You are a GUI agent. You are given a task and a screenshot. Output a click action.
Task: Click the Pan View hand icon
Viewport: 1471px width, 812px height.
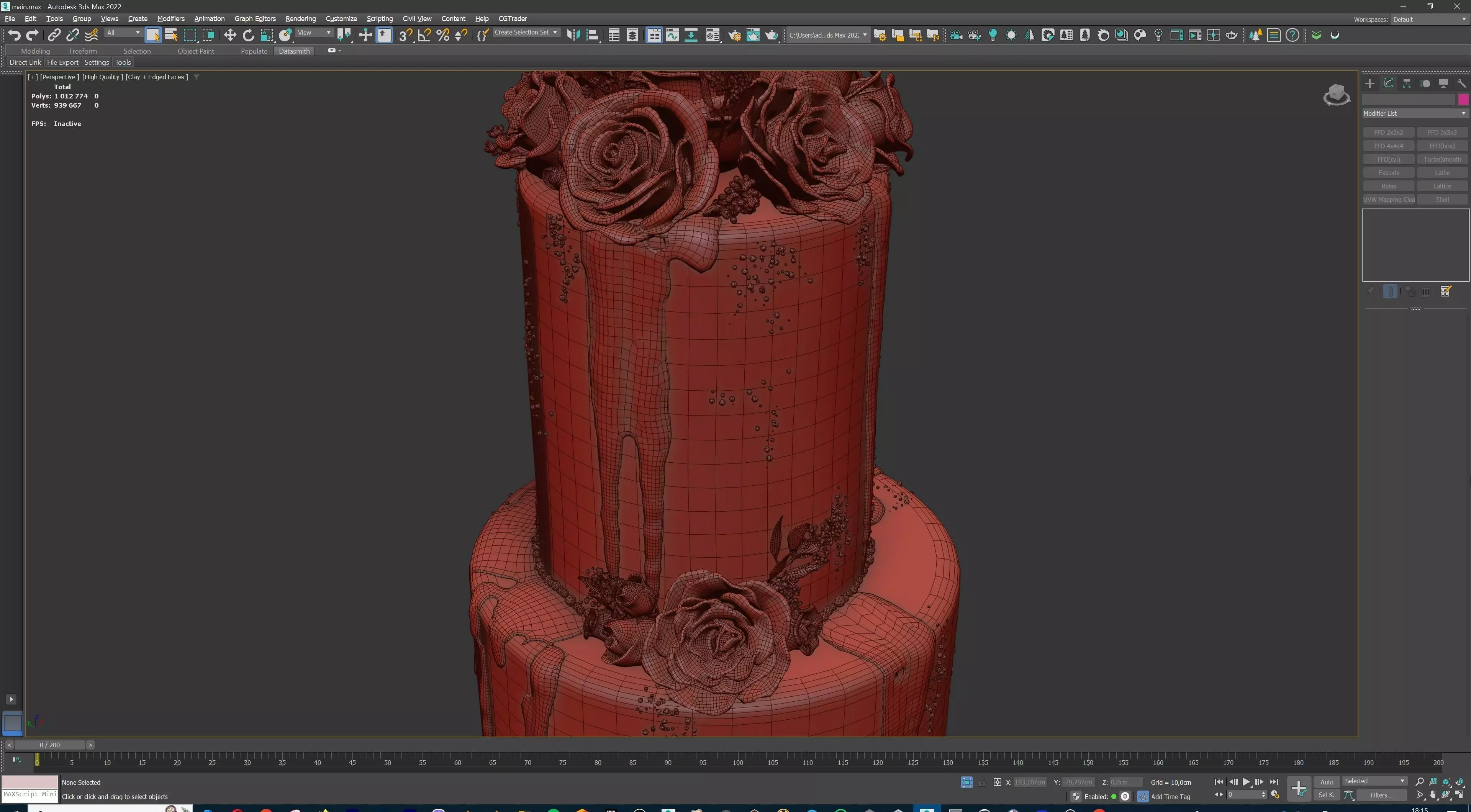tap(1433, 795)
